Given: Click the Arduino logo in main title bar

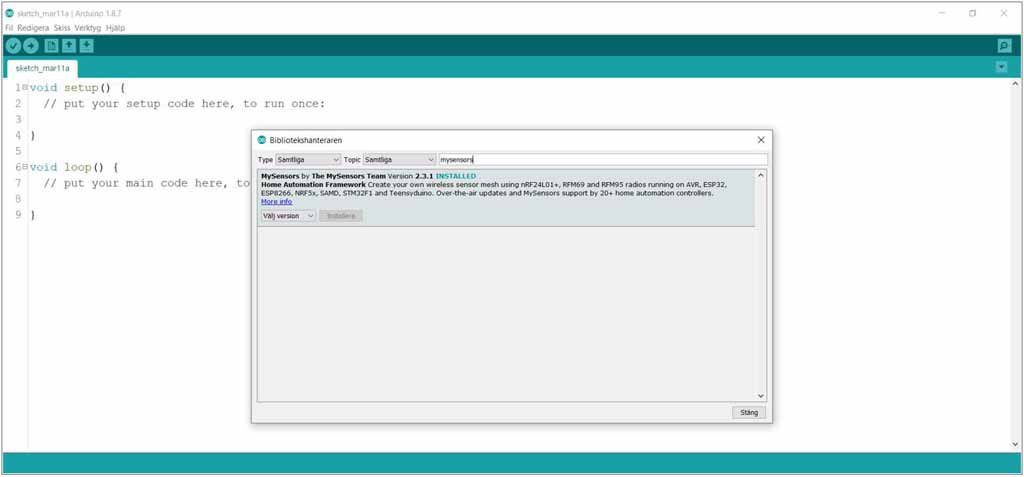Looking at the screenshot, I should [9, 13].
